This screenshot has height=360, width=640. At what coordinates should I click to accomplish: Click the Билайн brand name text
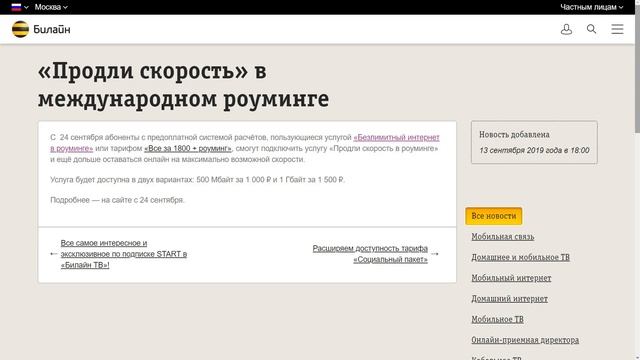tap(52, 29)
